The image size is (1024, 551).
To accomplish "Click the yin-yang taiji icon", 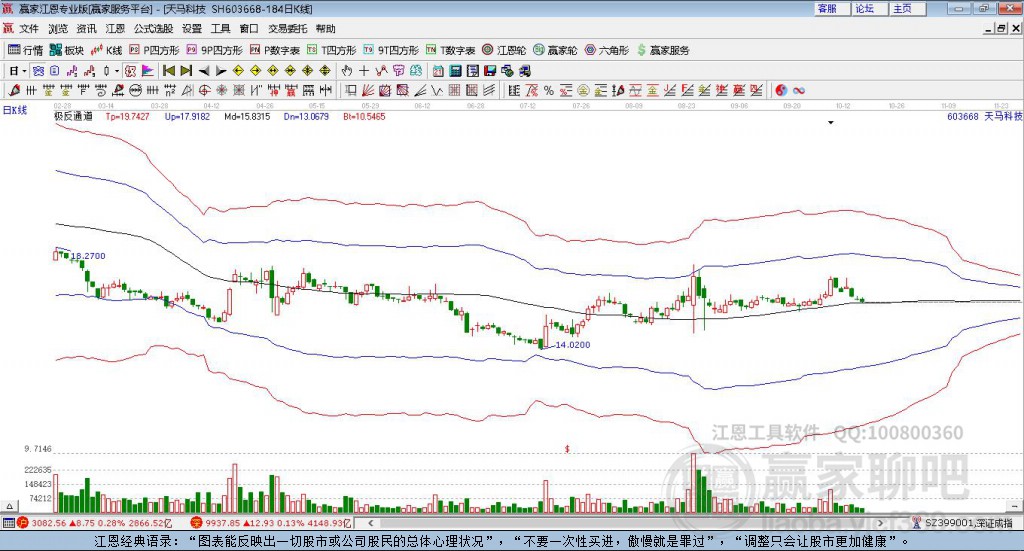I will (x=781, y=90).
